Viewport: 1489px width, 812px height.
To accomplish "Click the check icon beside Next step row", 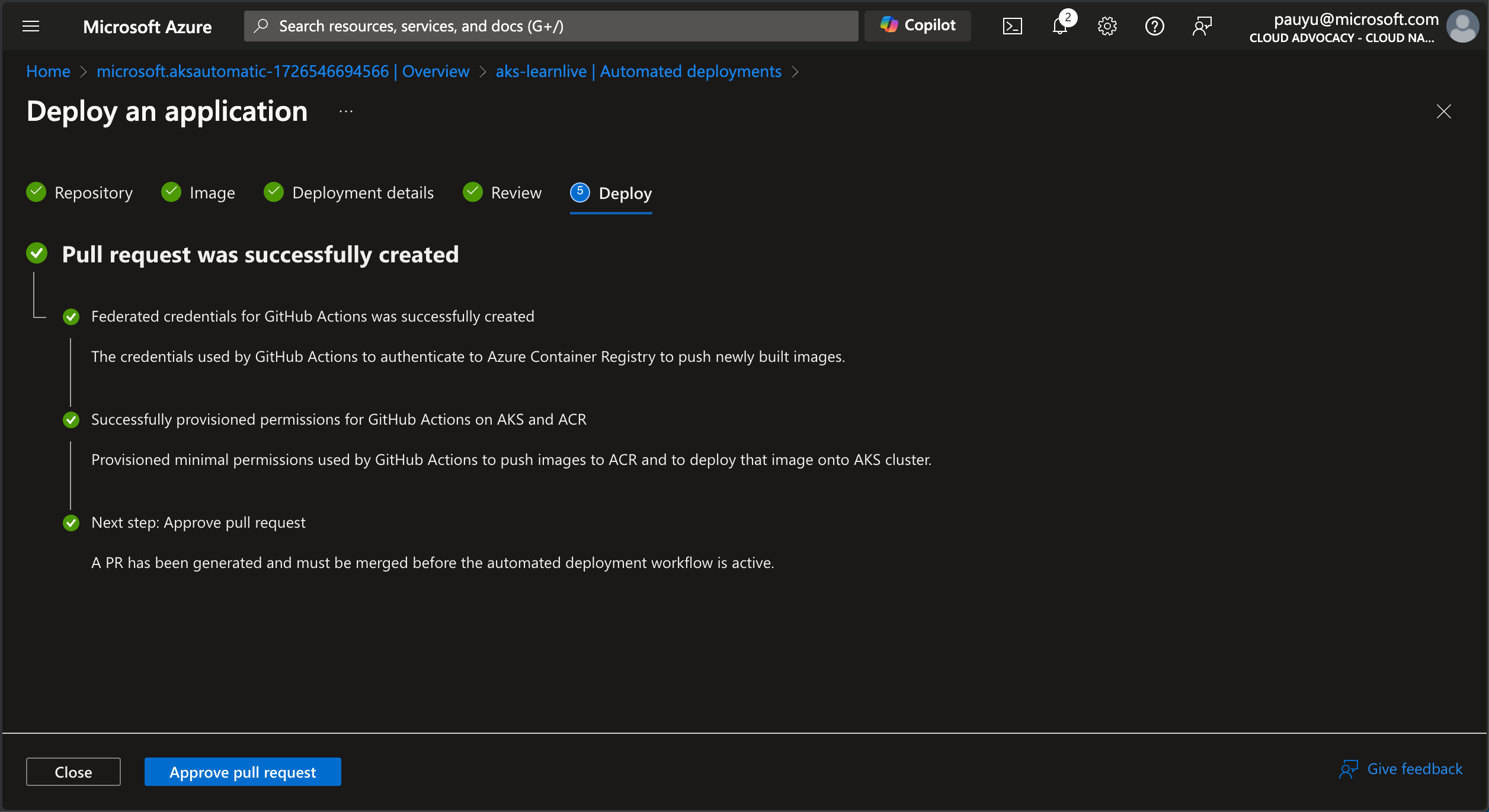I will [x=71, y=523].
